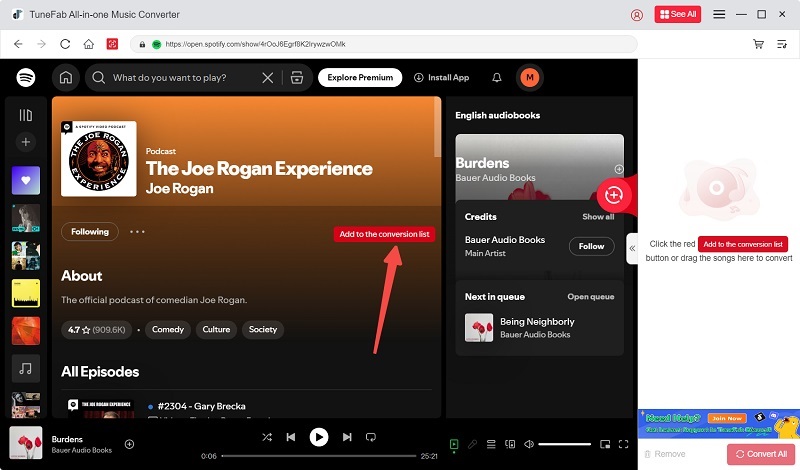Skip to previous track

click(x=291, y=437)
